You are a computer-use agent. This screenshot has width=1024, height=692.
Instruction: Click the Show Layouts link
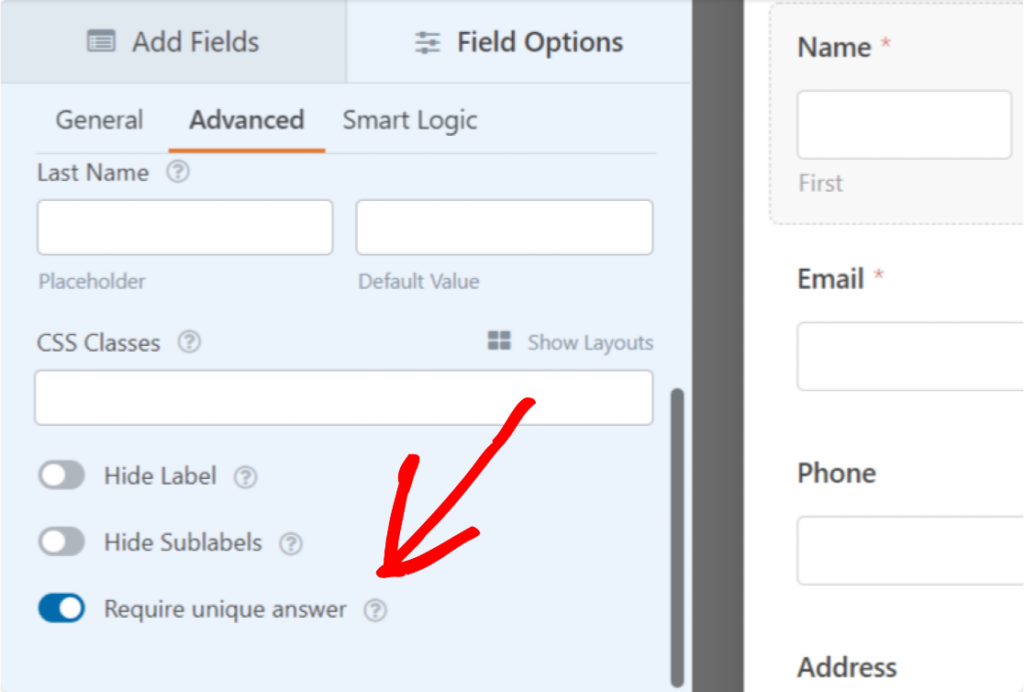tap(590, 342)
